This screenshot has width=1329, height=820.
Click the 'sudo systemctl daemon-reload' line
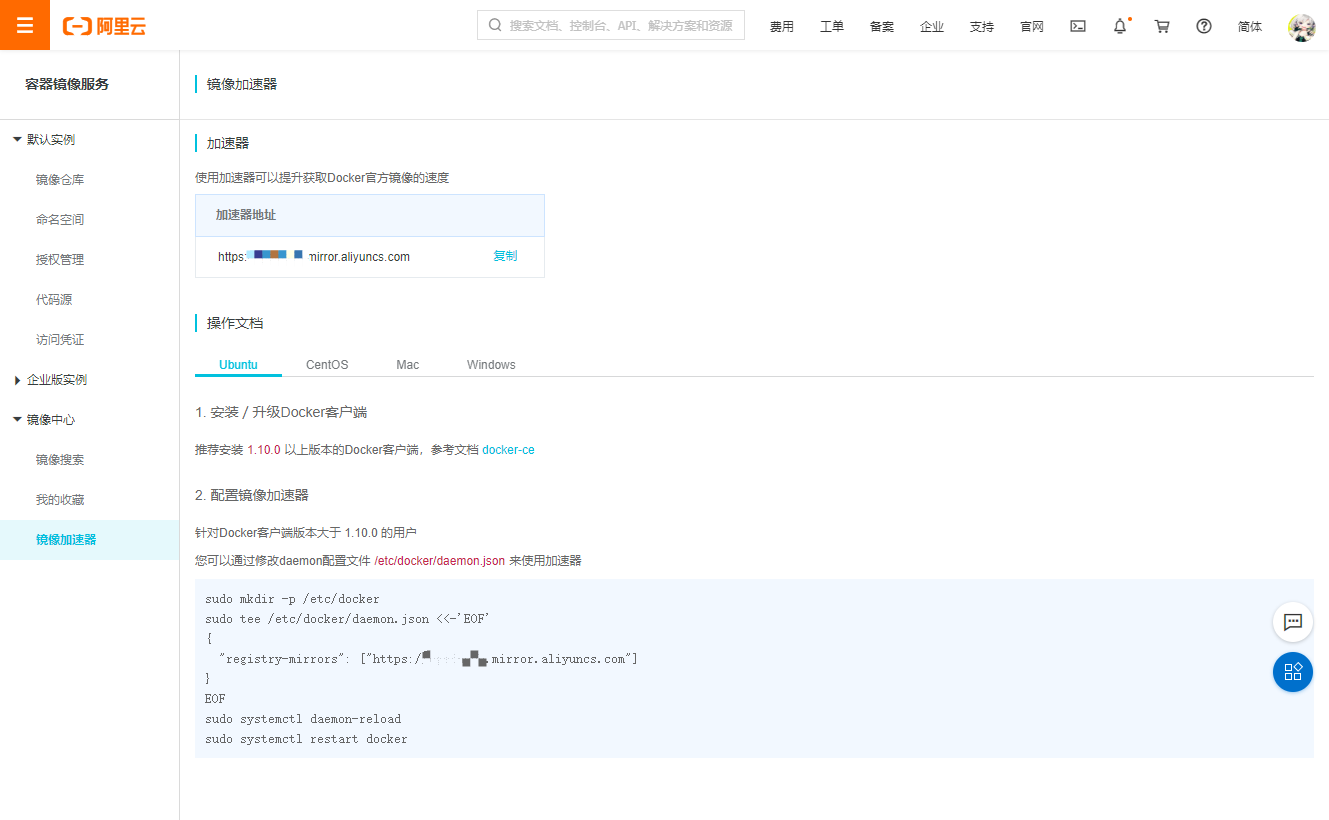pos(303,719)
